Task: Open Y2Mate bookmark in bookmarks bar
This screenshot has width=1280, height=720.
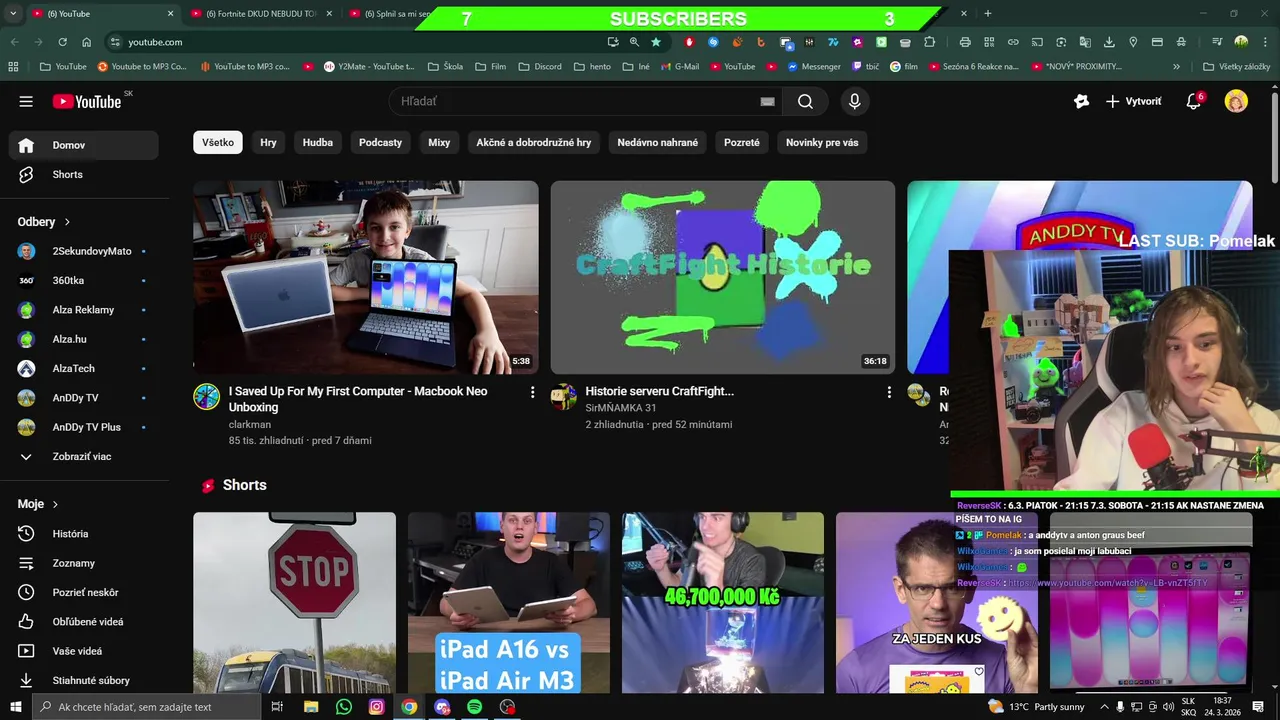Action: click(x=368, y=67)
